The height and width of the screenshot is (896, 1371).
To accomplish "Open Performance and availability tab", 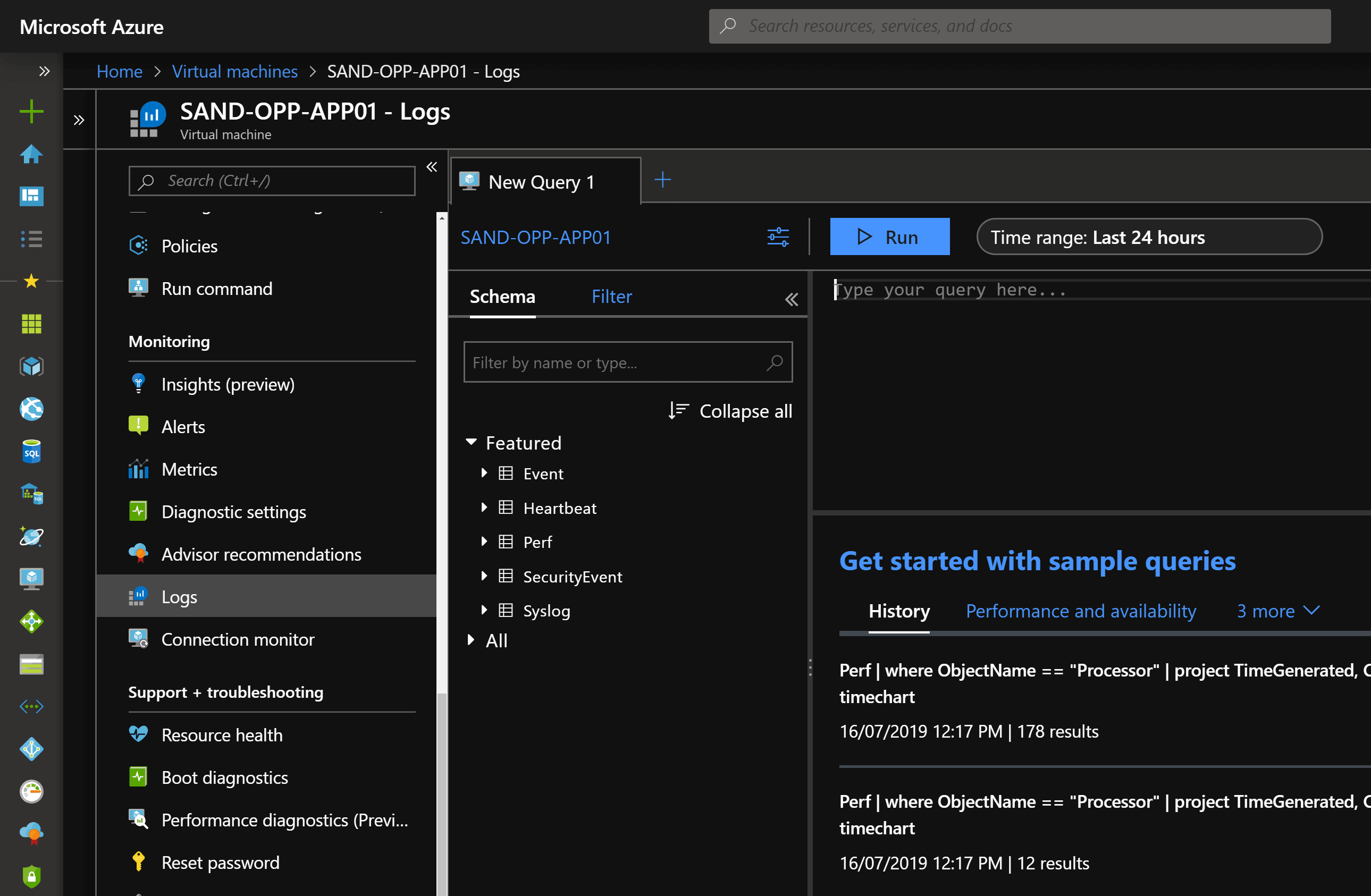I will pyautogui.click(x=1080, y=611).
